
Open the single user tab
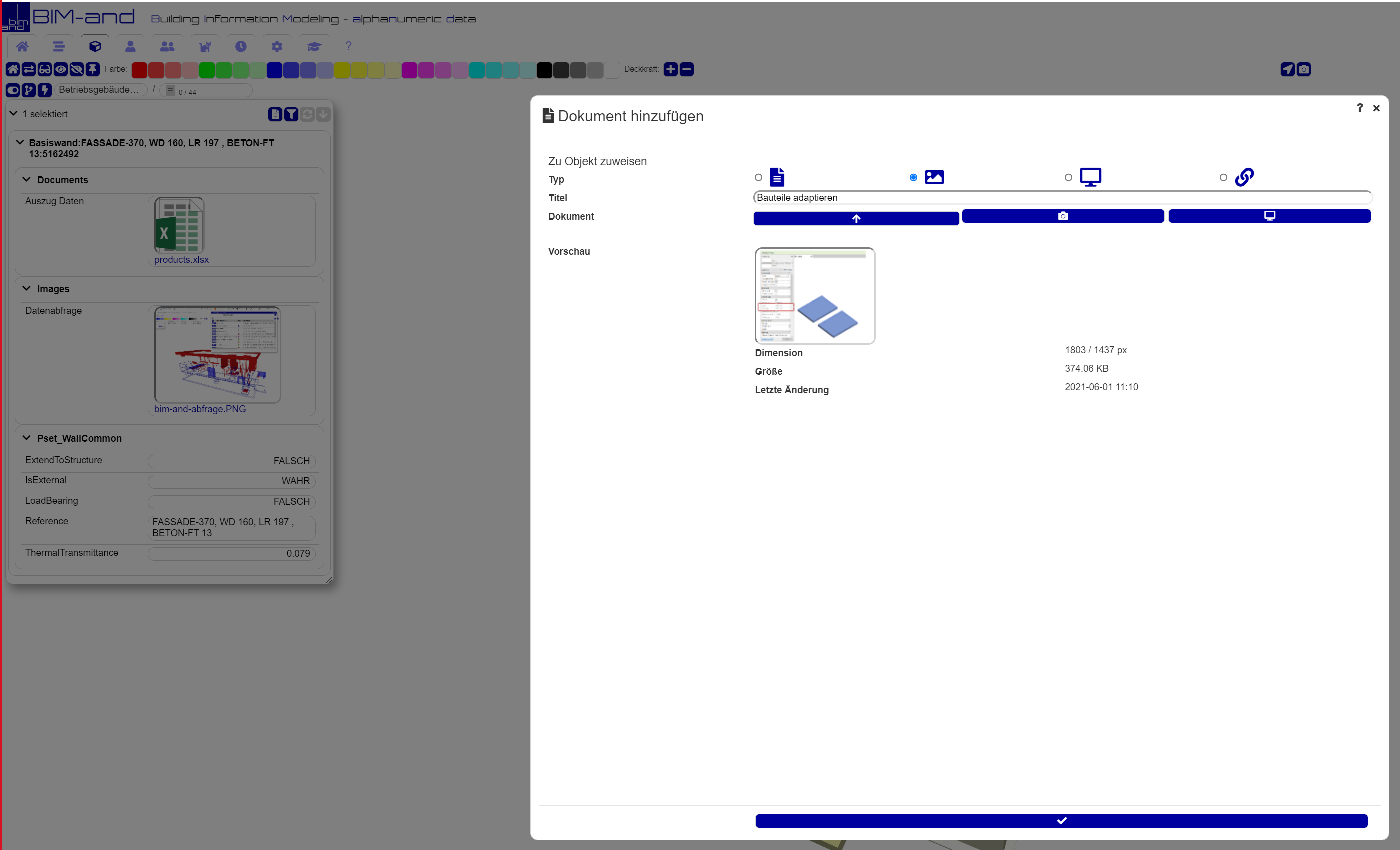click(130, 46)
